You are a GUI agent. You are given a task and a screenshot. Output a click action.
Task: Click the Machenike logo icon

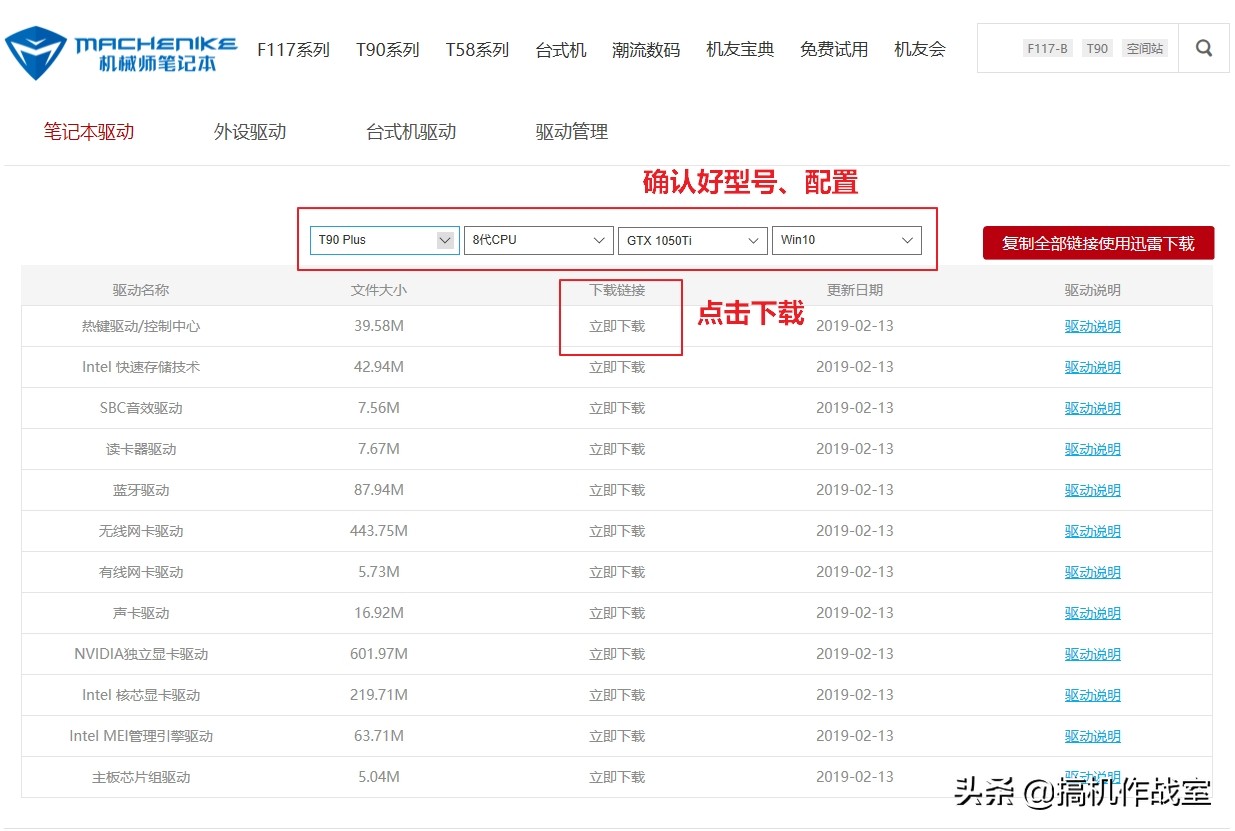click(34, 50)
